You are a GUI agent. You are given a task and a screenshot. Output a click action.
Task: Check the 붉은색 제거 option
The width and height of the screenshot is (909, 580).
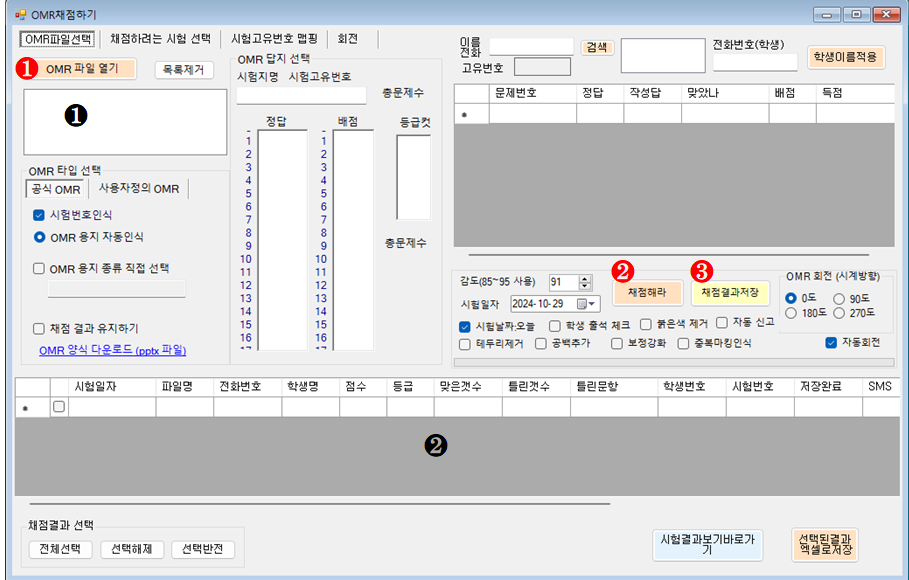click(x=646, y=324)
